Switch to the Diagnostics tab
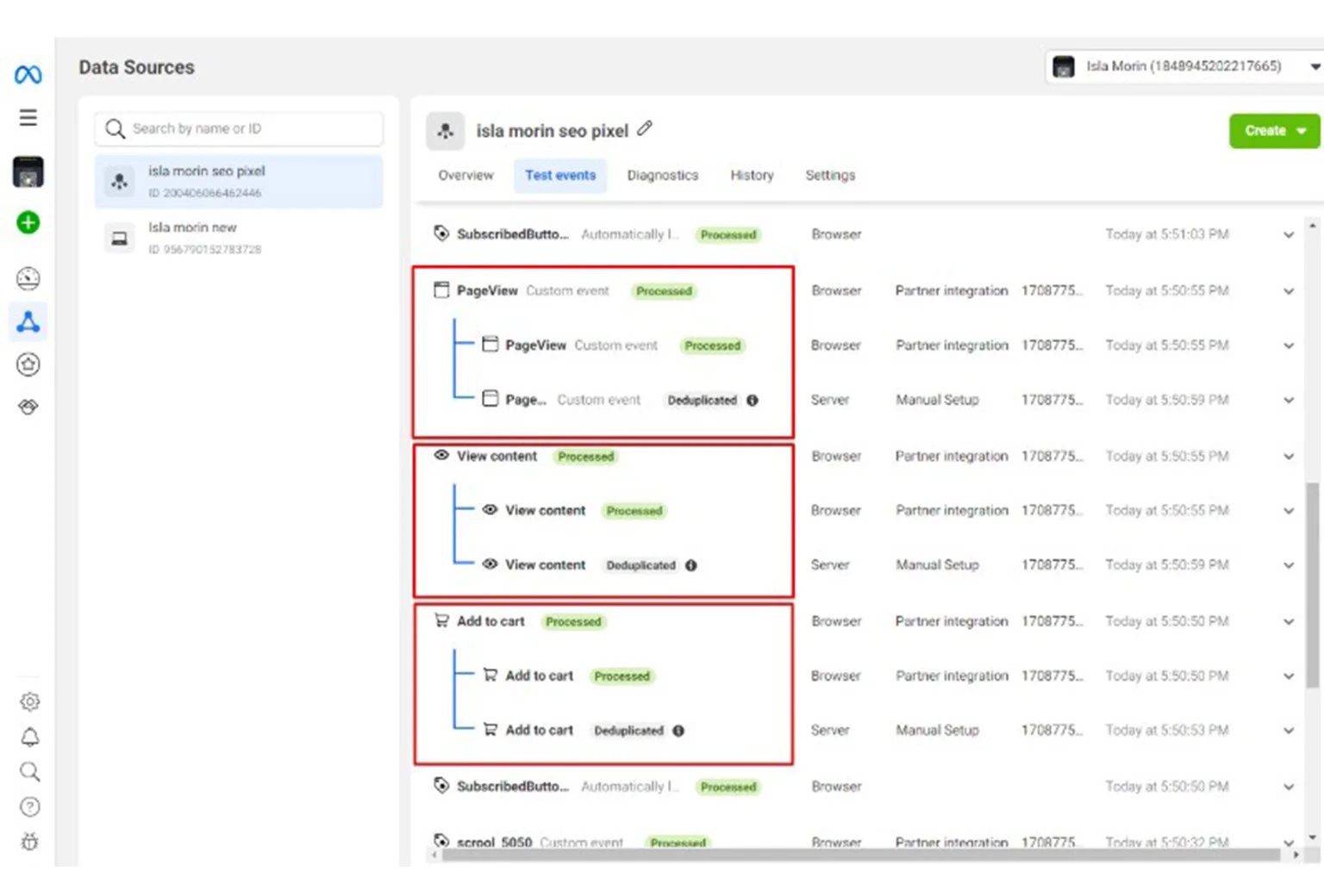The width and height of the screenshot is (1324, 896). (x=663, y=175)
